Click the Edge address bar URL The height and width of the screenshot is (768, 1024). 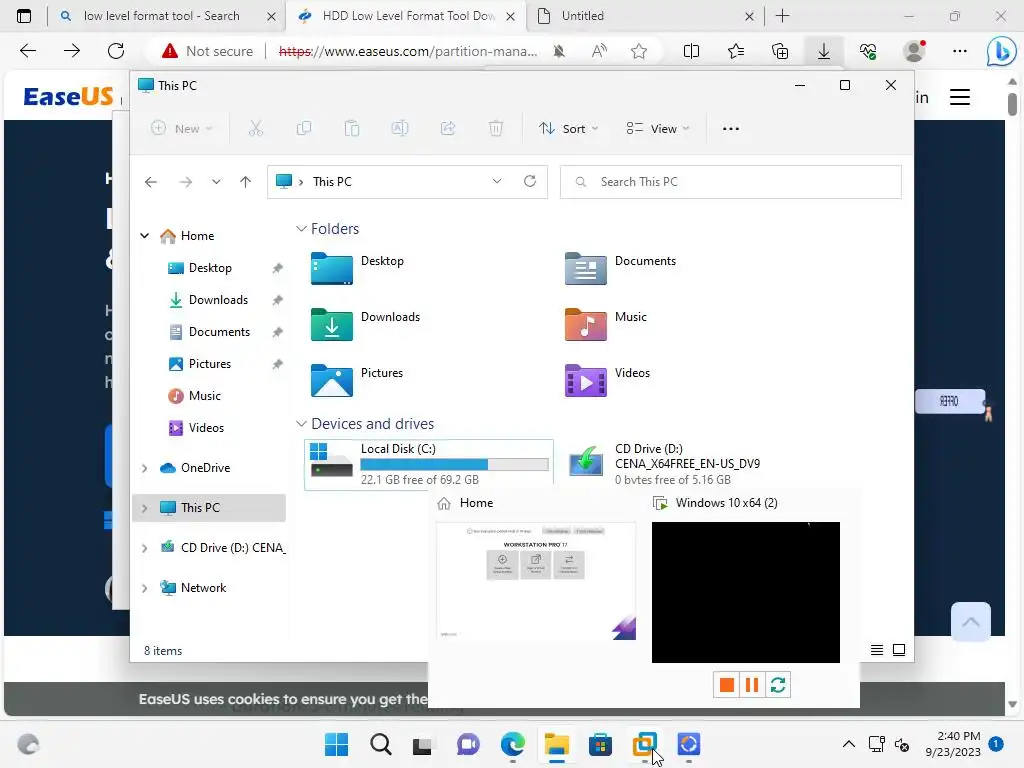pyautogui.click(x=408, y=51)
